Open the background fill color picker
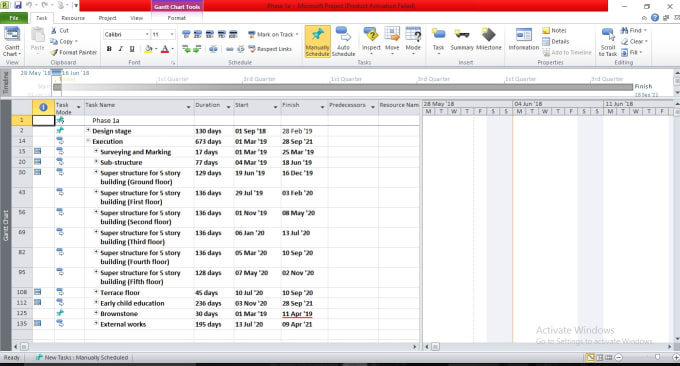Screen dimensions: 680x366 150,49
